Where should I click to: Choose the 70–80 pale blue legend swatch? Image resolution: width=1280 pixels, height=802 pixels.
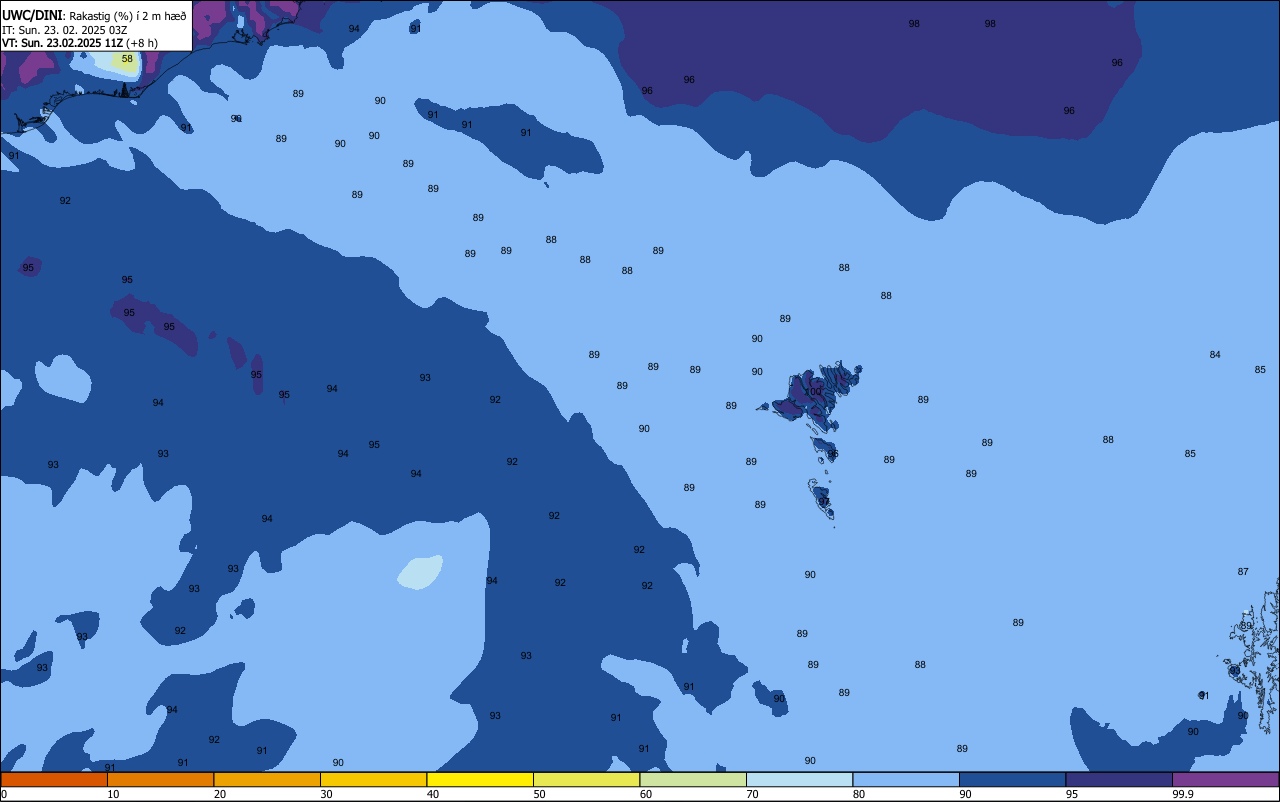(799, 779)
